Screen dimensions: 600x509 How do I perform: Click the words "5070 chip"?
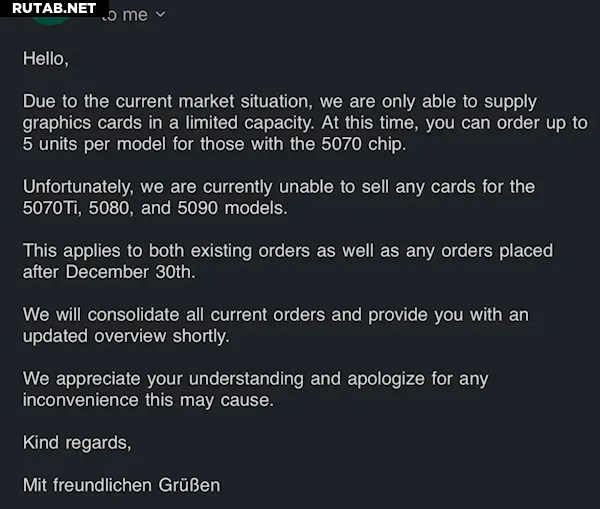tap(369, 144)
